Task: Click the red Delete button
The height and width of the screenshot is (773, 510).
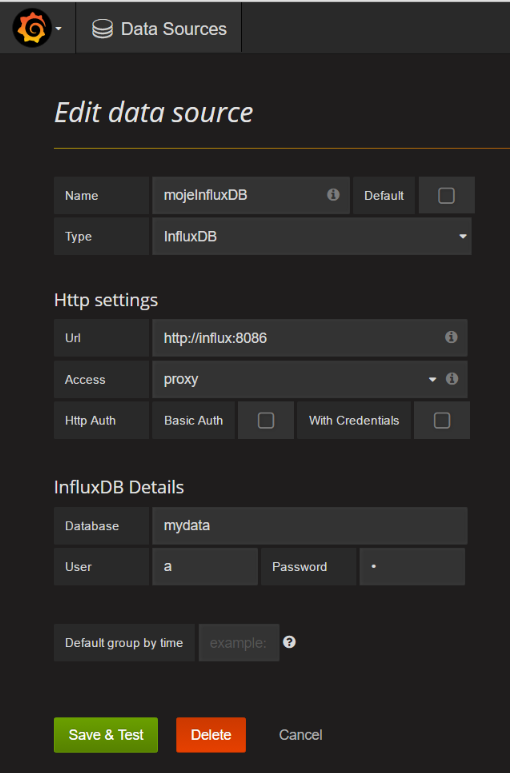Action: tap(211, 735)
